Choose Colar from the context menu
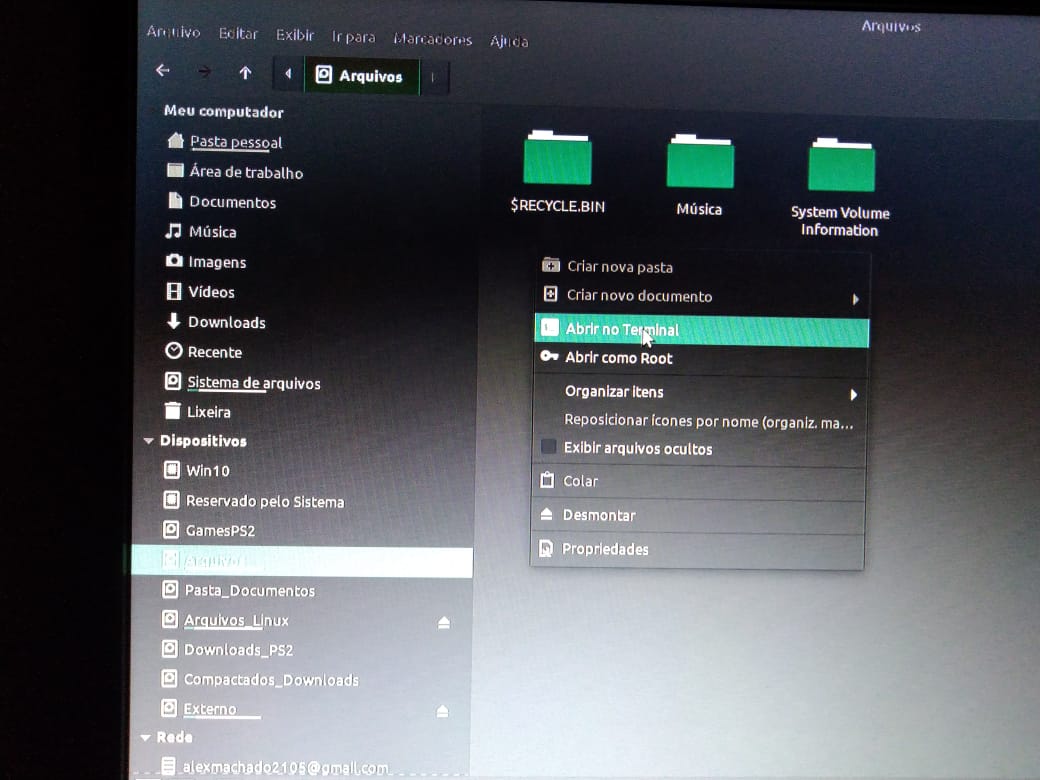 (699, 481)
